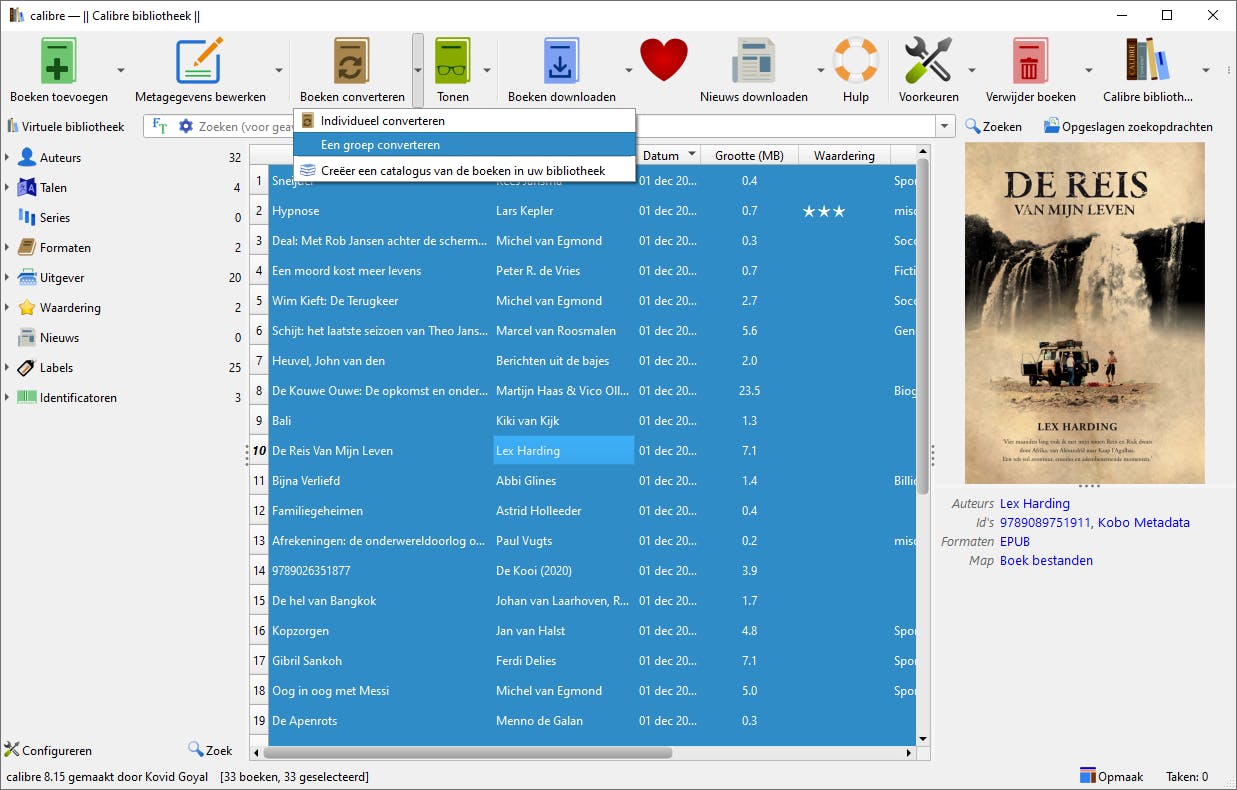Choose Creëer een catalogus menu item
Image resolution: width=1237 pixels, height=790 pixels.
point(464,171)
